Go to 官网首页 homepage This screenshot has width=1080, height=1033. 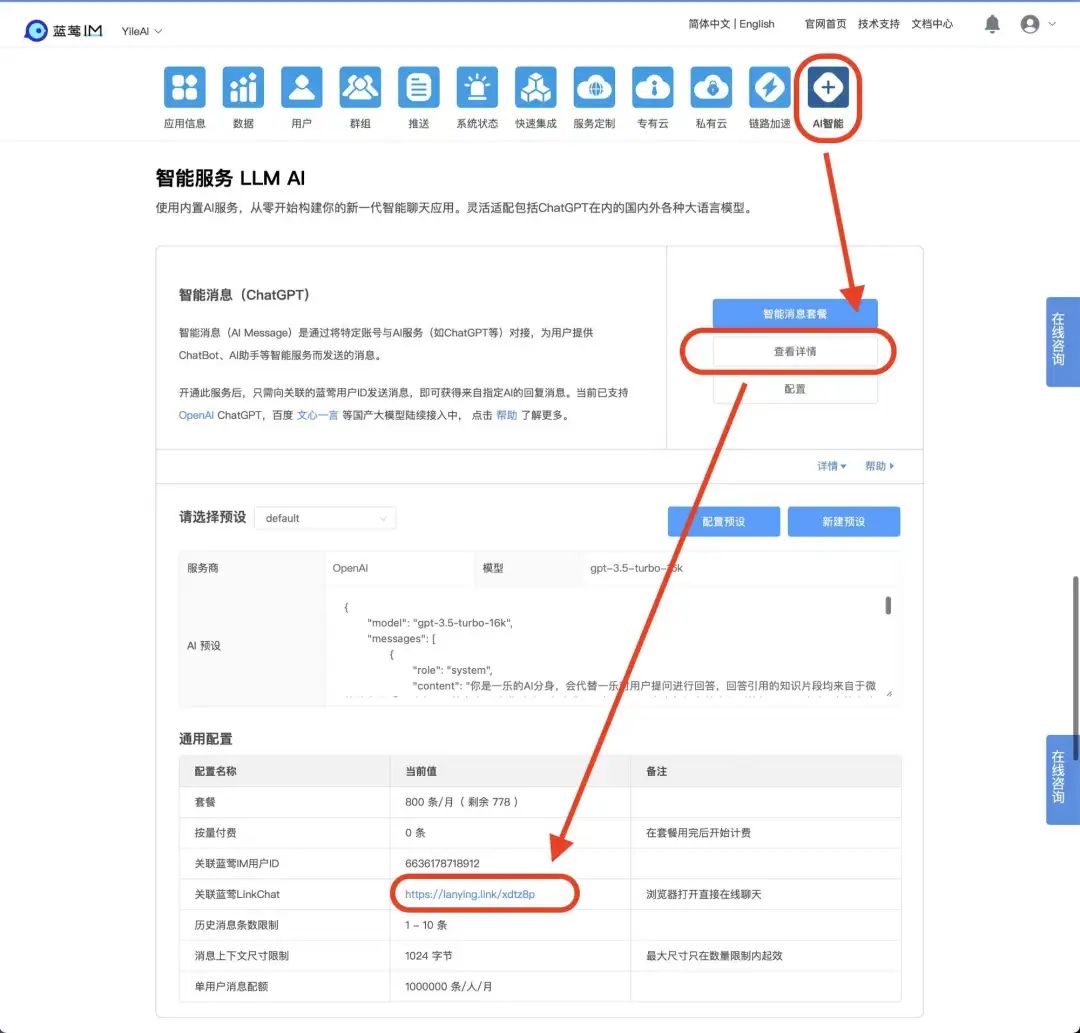tap(825, 24)
